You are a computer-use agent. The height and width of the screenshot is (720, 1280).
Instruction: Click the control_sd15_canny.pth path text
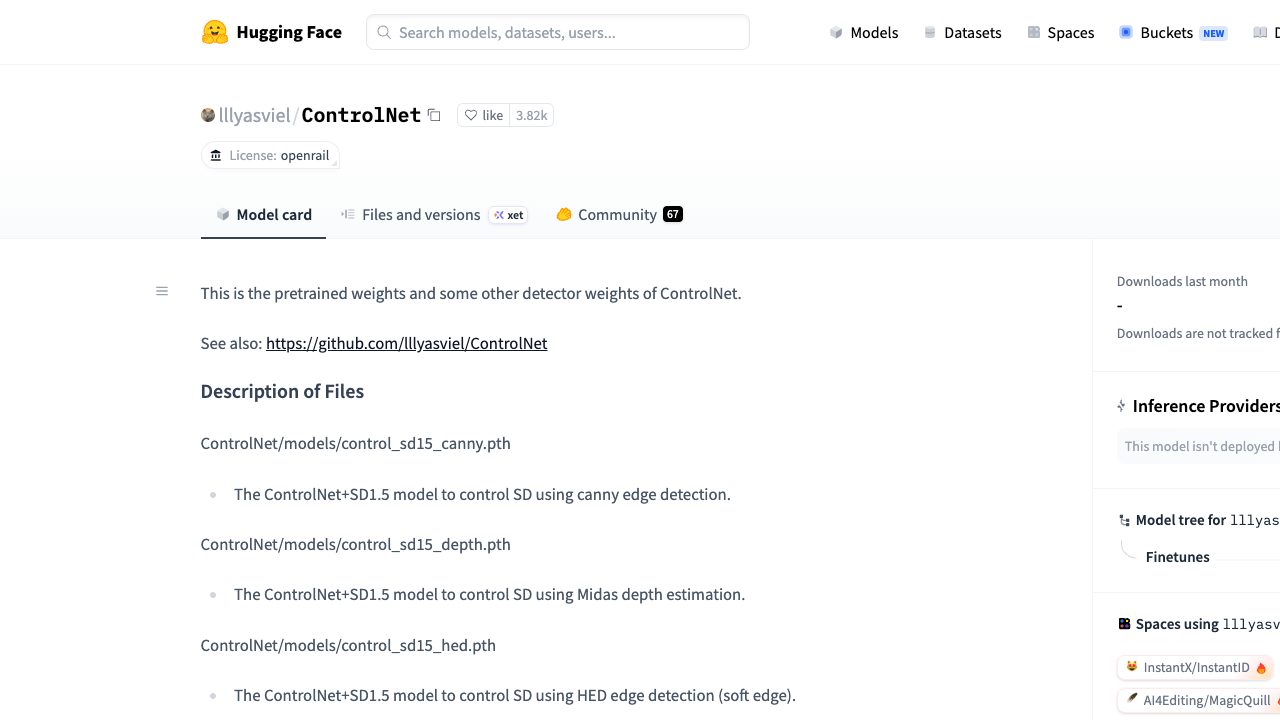point(356,443)
